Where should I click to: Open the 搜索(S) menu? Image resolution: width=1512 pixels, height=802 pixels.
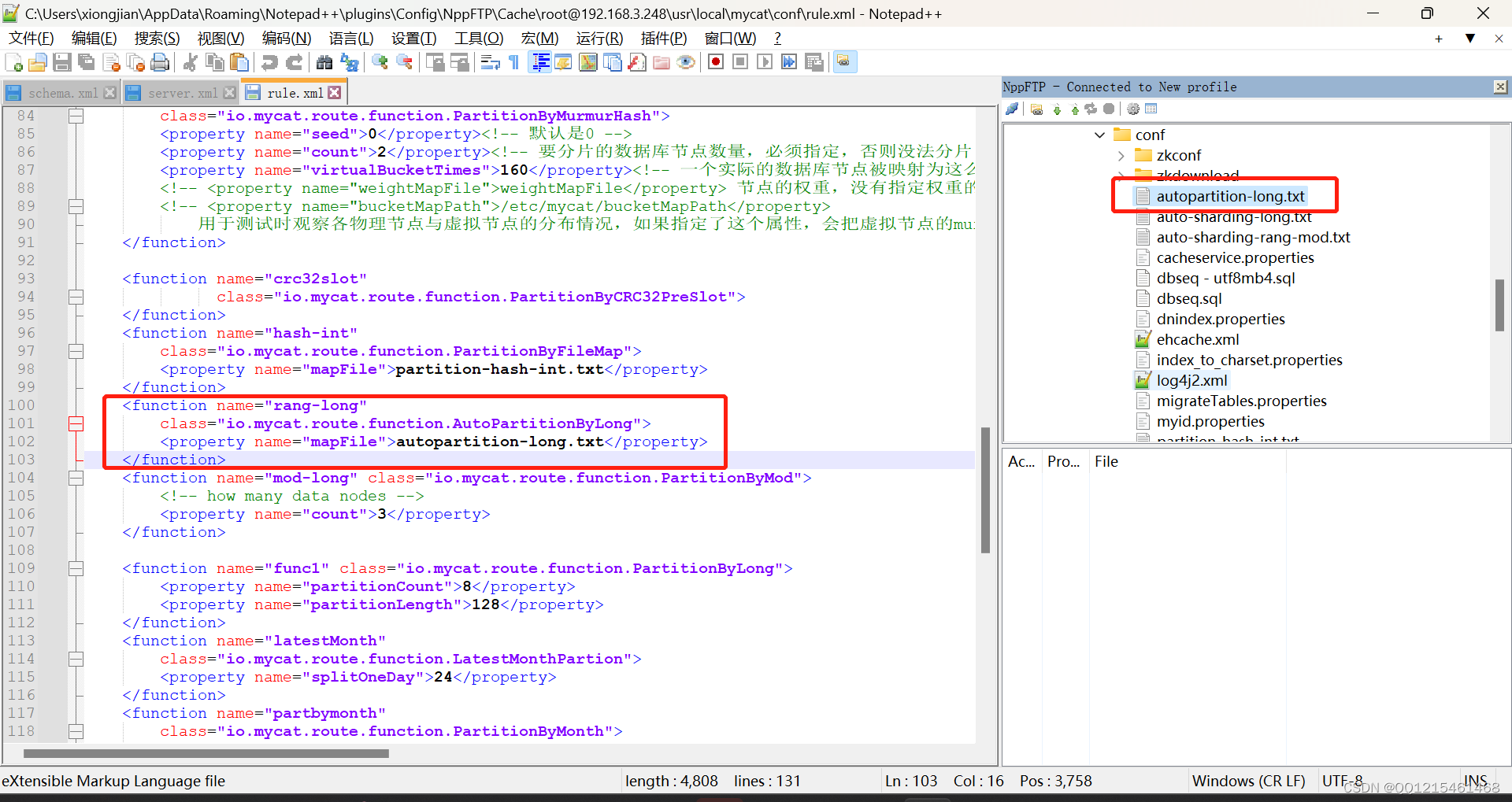pos(157,39)
